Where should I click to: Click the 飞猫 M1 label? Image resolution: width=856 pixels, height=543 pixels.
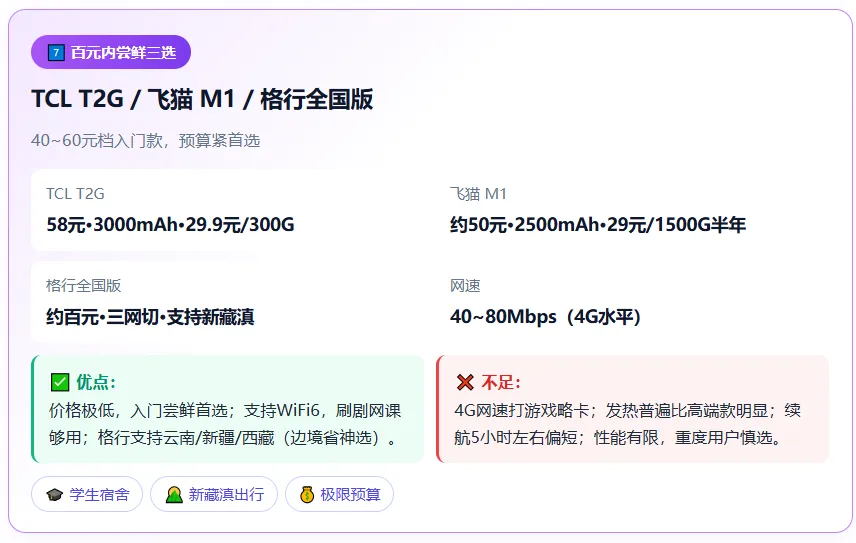pyautogui.click(x=478, y=194)
